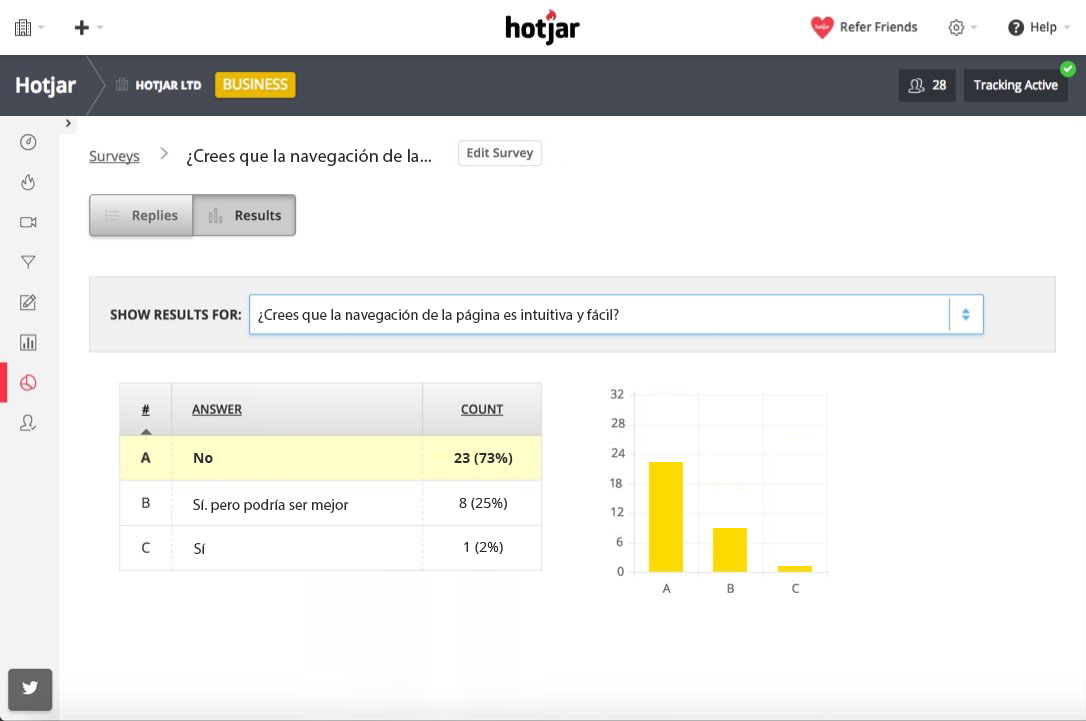1086x721 pixels.
Task: Expand the left sidebar arrow
Action: (68, 123)
